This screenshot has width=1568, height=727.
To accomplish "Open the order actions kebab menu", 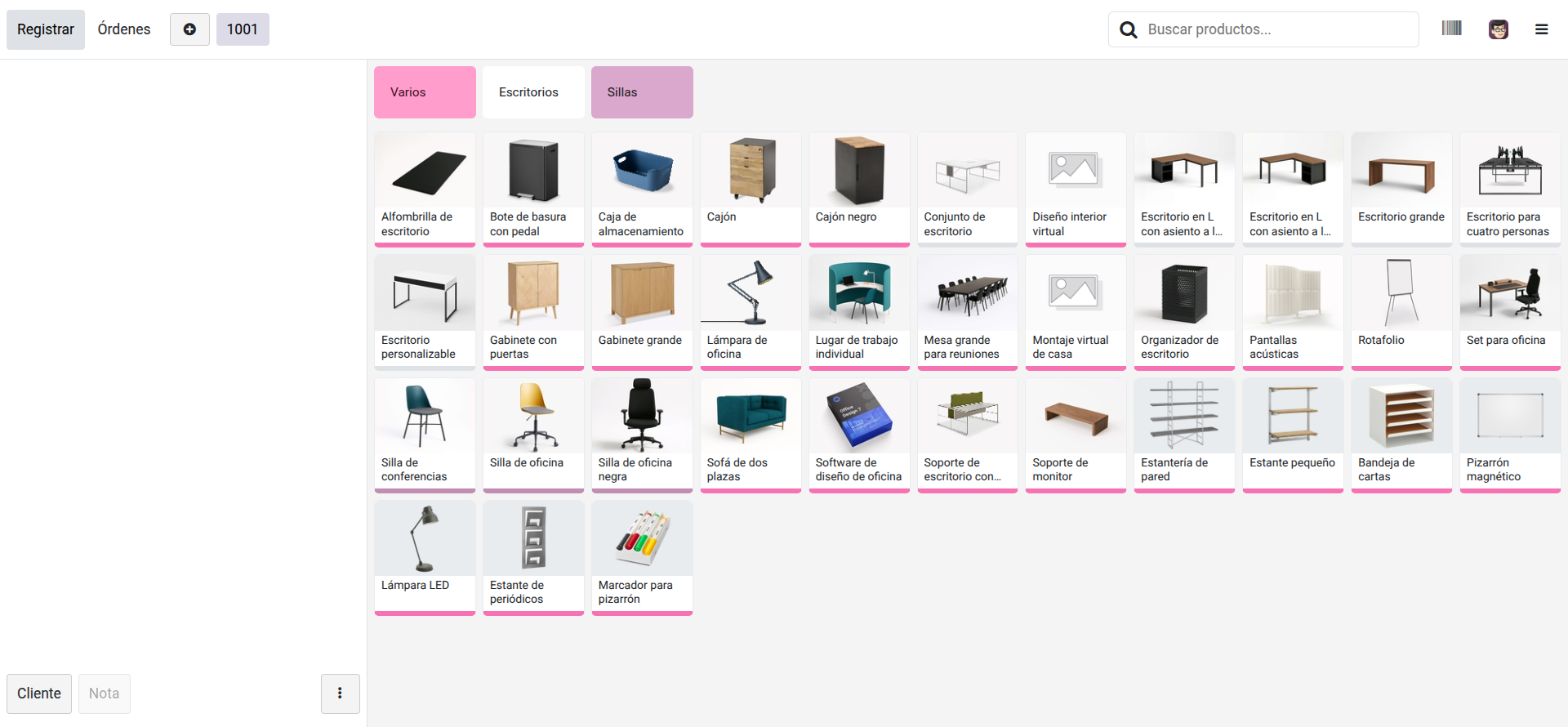I will 340,694.
